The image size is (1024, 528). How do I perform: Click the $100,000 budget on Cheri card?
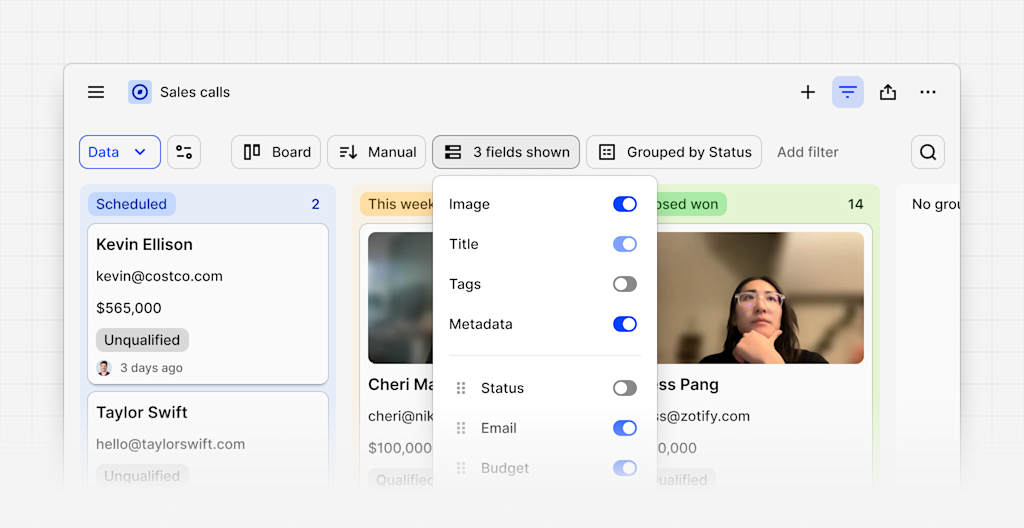(x=400, y=448)
